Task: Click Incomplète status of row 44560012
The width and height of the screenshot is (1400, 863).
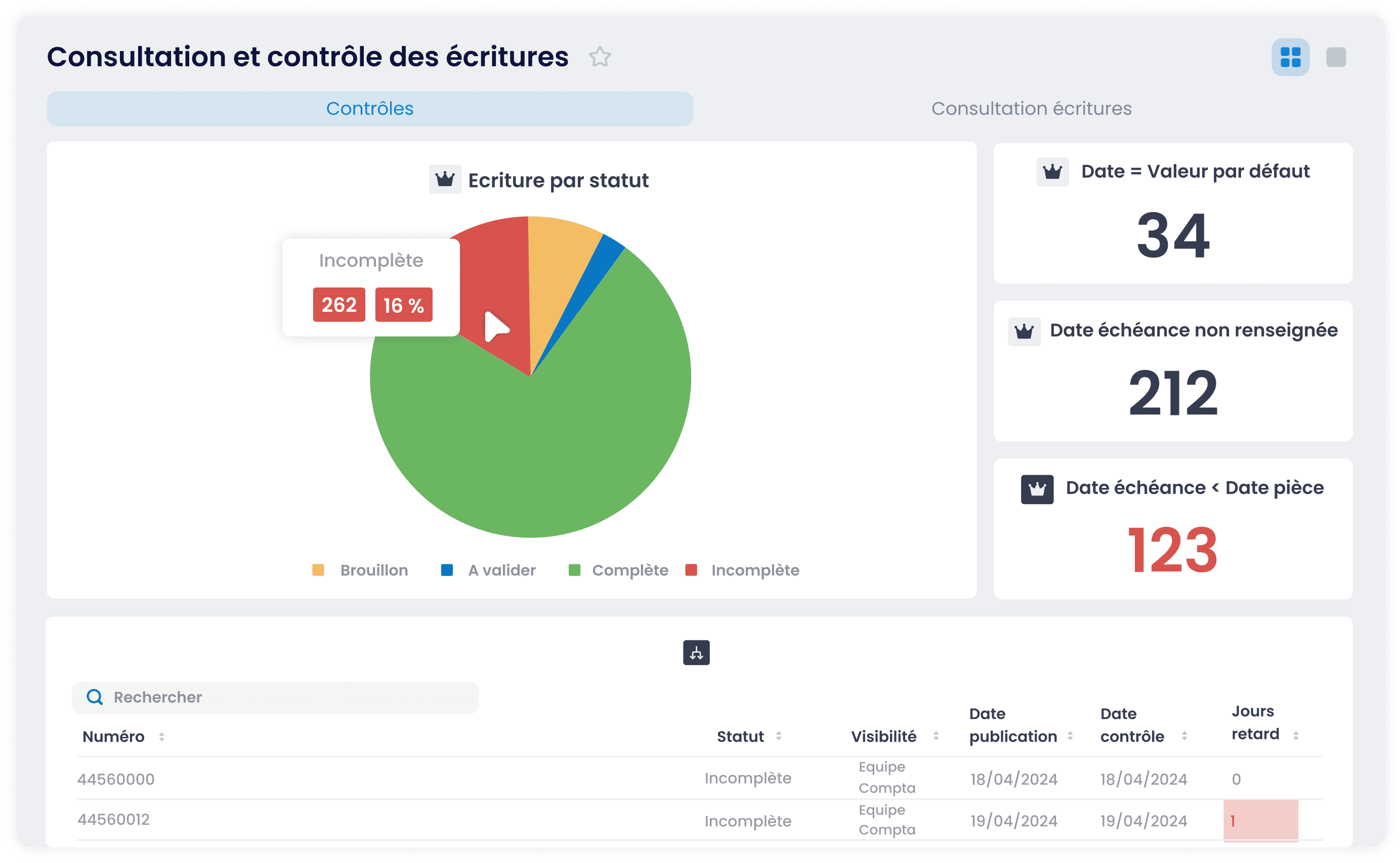Action: coord(747,821)
